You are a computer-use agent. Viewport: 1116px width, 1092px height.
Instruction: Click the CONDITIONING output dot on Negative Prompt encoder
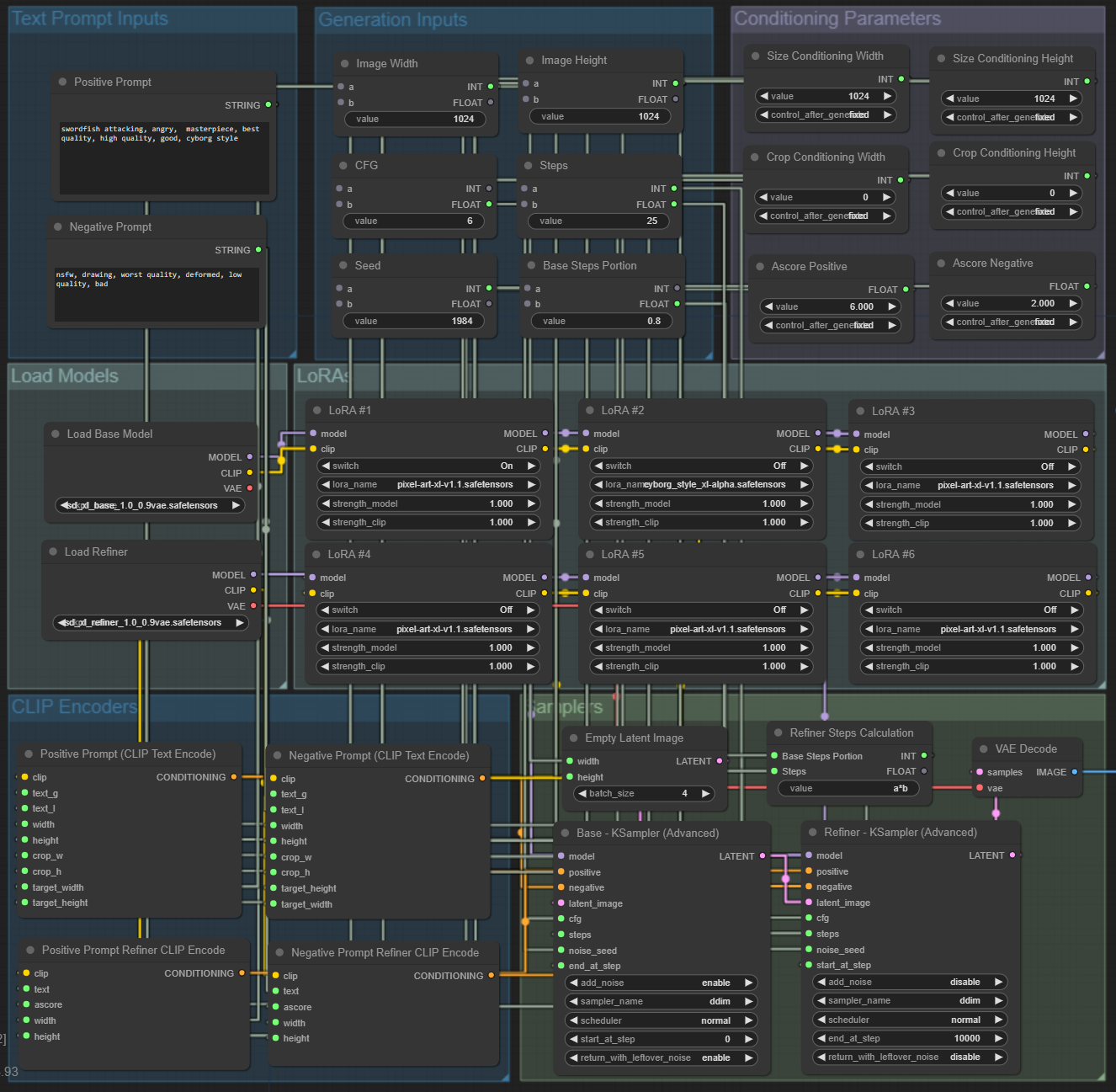pyautogui.click(x=481, y=779)
